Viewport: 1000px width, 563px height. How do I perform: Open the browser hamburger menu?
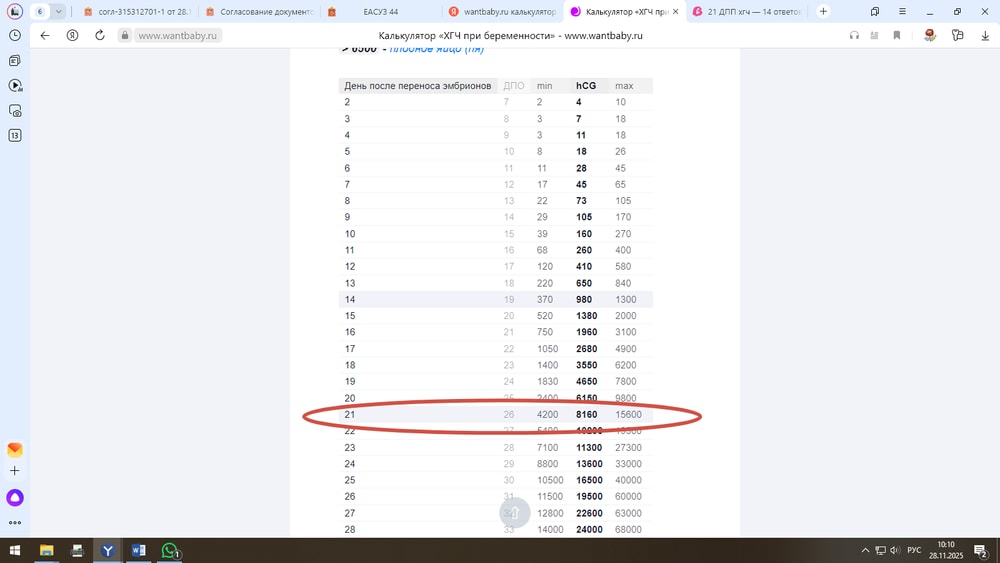pos(902,12)
